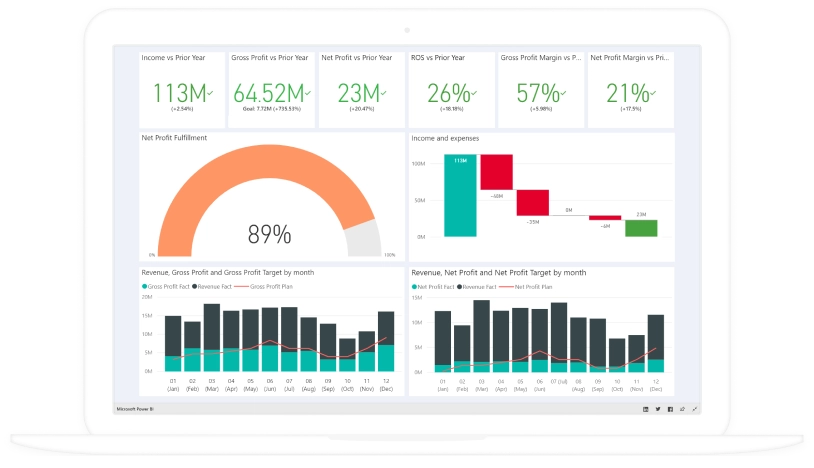Select the teal 113M waterfall bar
814x468 pixels.
pos(461,195)
